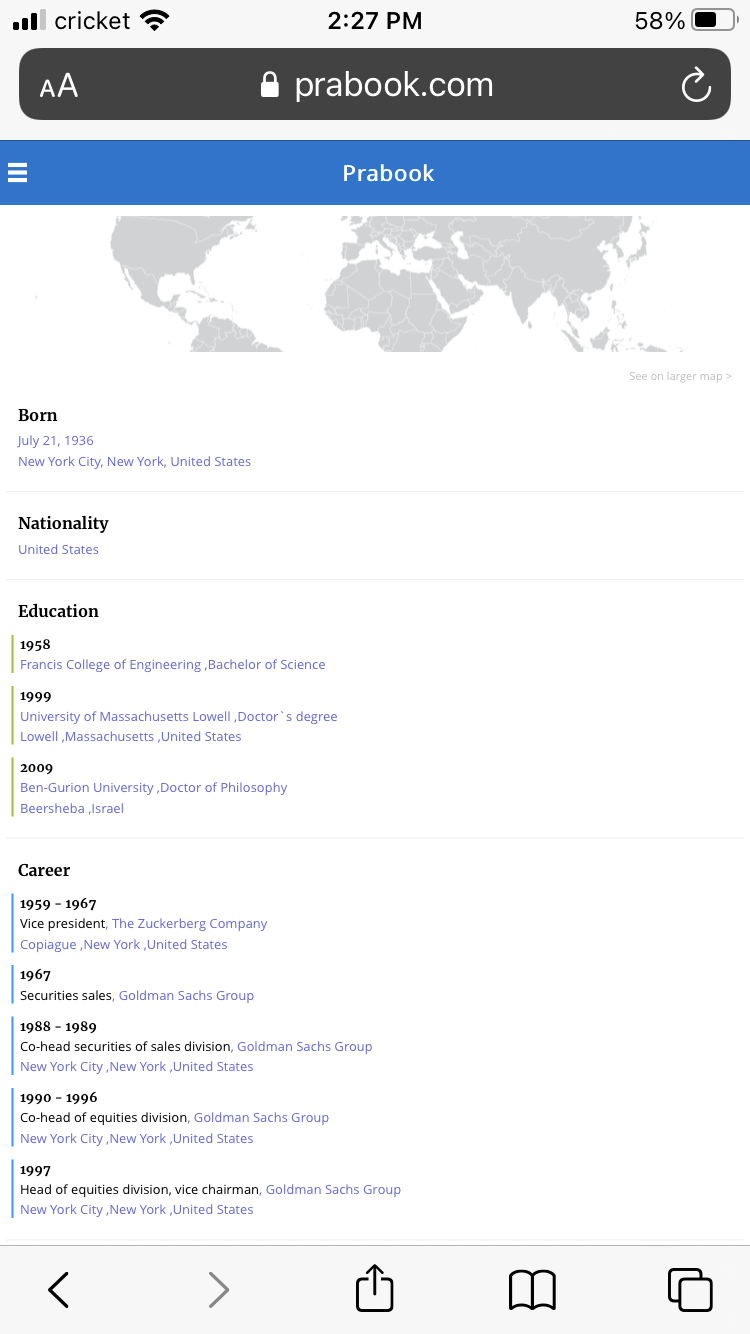The width and height of the screenshot is (750, 1334).
Task: Open Goldman Sachs Group link in 1997 entry
Action: coord(333,1189)
